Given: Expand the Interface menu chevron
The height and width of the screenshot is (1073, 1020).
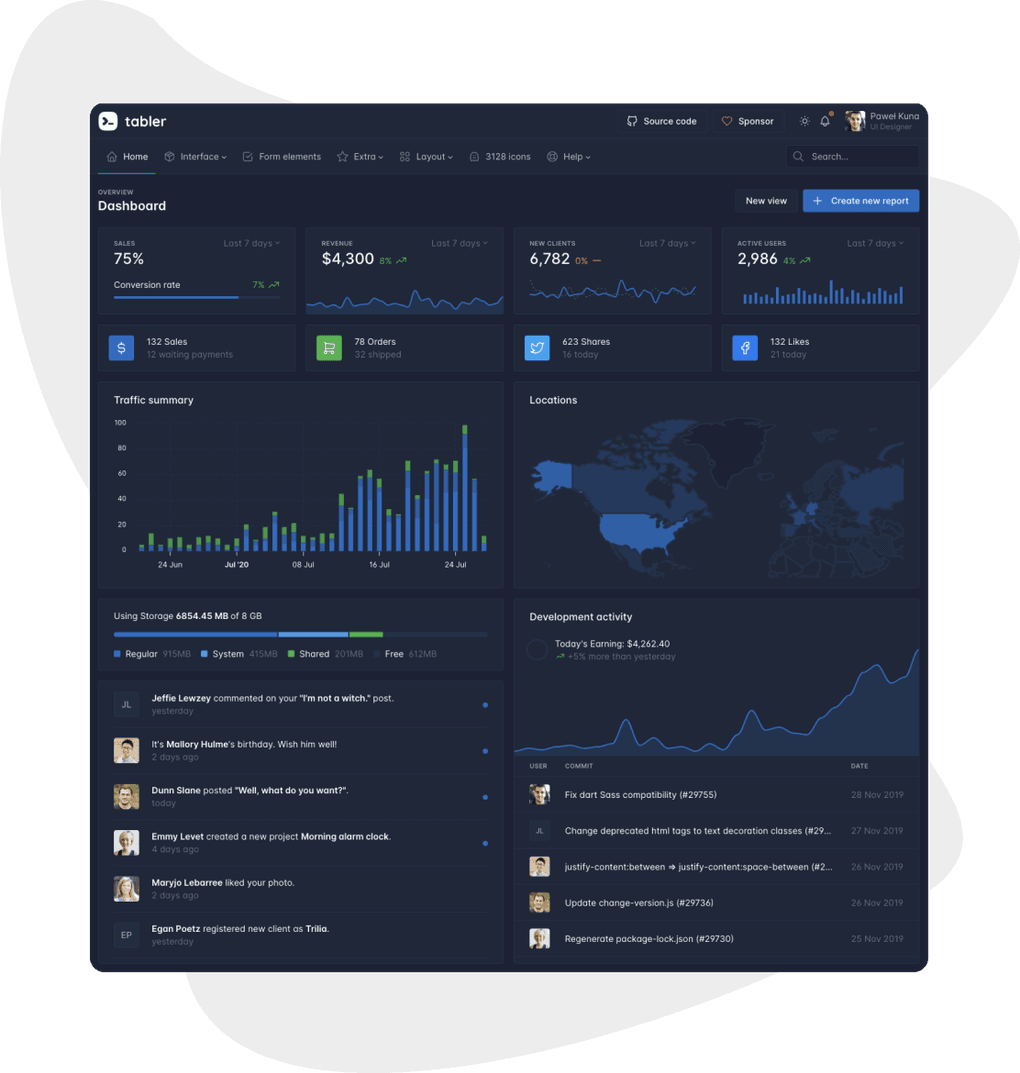Looking at the screenshot, I should [x=222, y=156].
